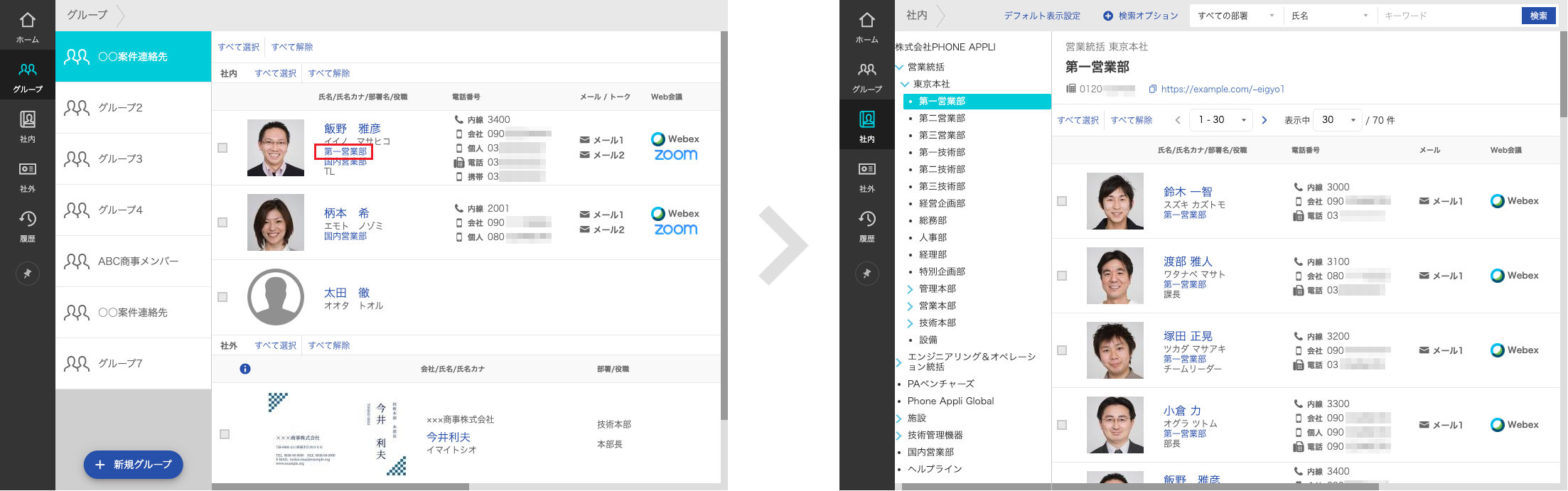Select 経営企画部 in department tree

[x=942, y=203]
